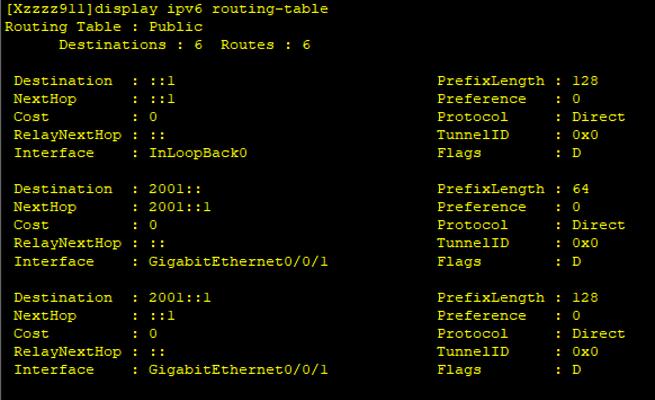
Task: Click the Flags value D in first entry
Action: [x=576, y=153]
